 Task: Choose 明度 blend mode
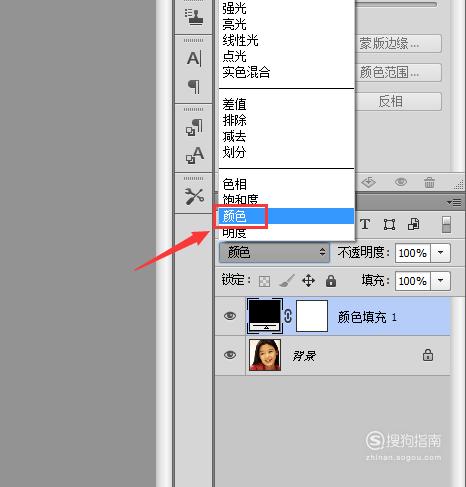pos(287,232)
